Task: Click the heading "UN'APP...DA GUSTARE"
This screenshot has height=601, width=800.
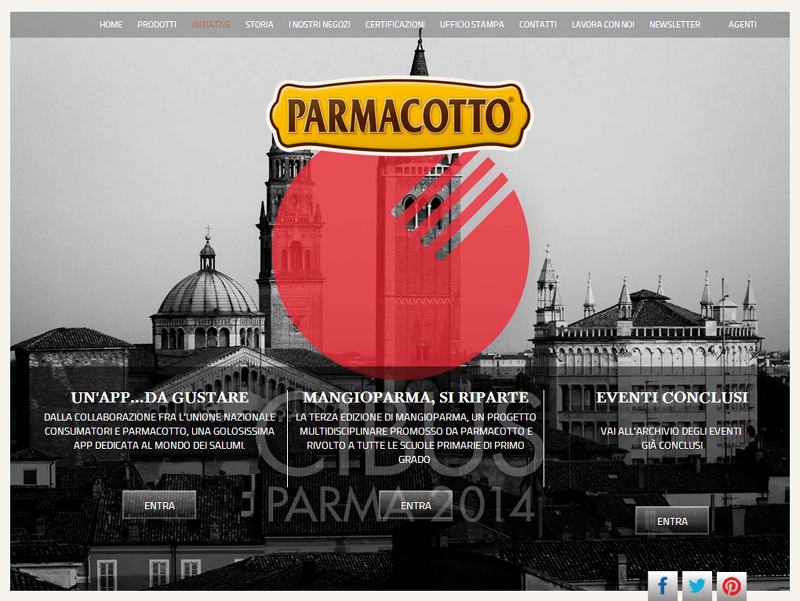Action: pyautogui.click(x=160, y=397)
